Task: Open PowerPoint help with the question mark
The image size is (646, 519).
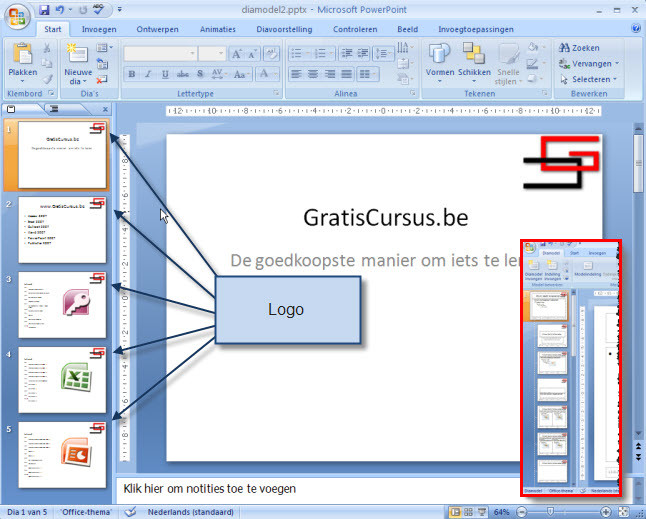Action: point(636,28)
